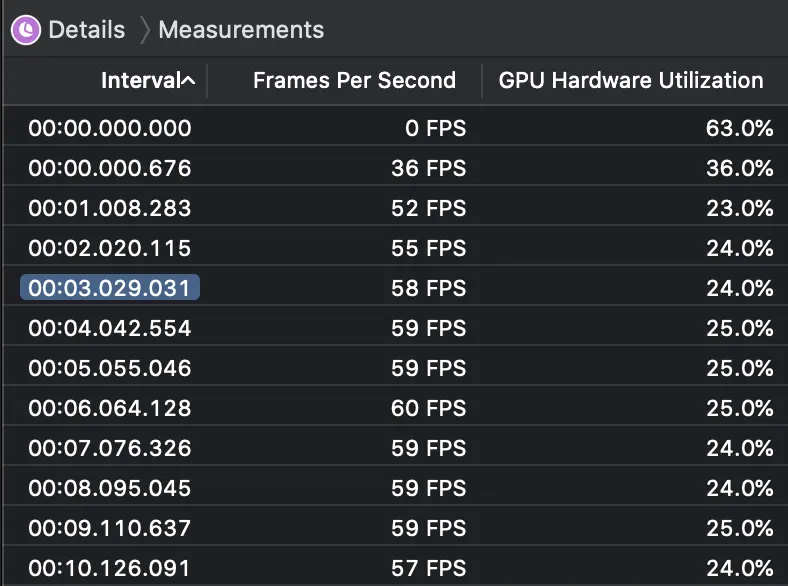Screen dimensions: 788x586
Task: Select the 00:08.095.045 interval row
Action: pos(110,488)
